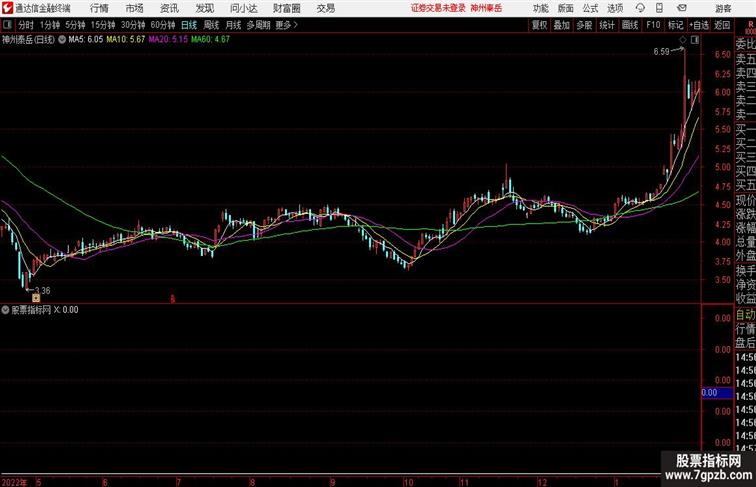
Task: Click the 游客 guest account label
Action: tap(723, 9)
